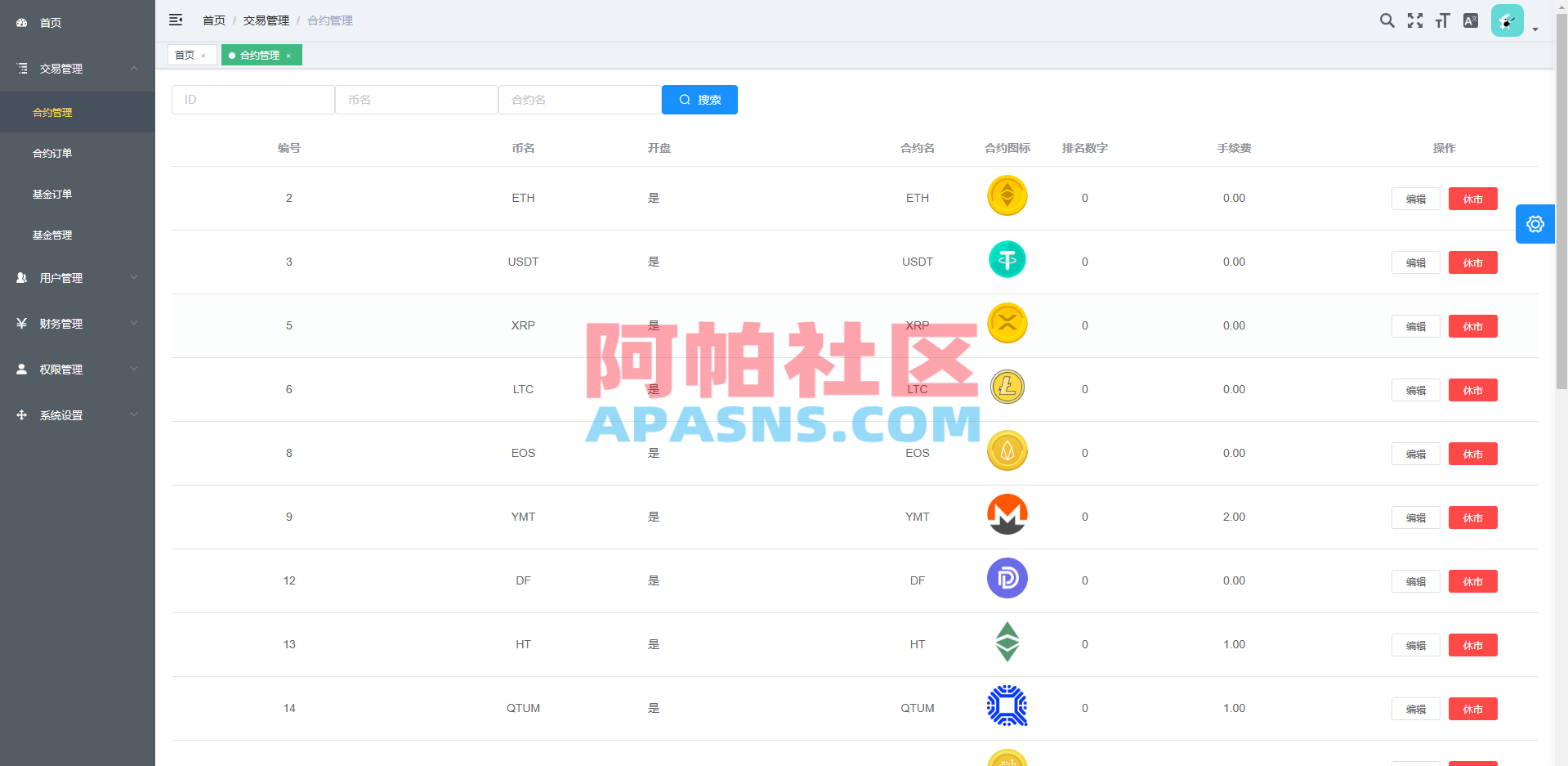Click the rabbit avatar icon

tap(1507, 20)
